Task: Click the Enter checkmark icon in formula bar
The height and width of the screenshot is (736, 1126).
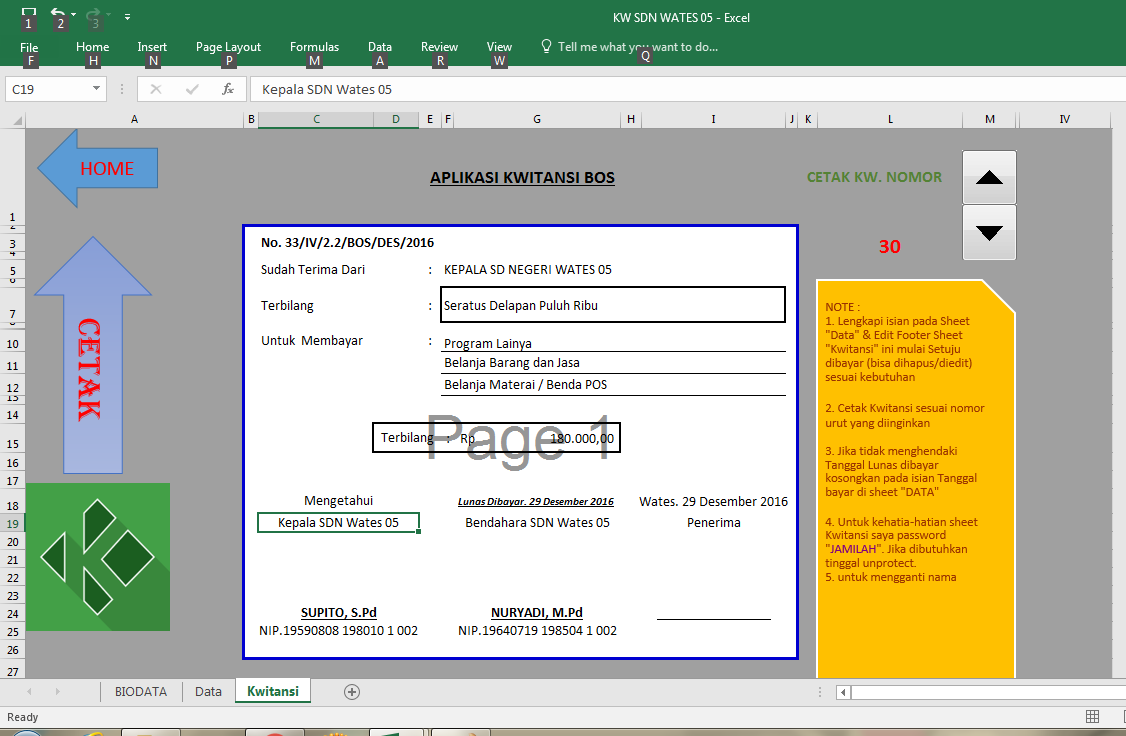Action: (192, 89)
